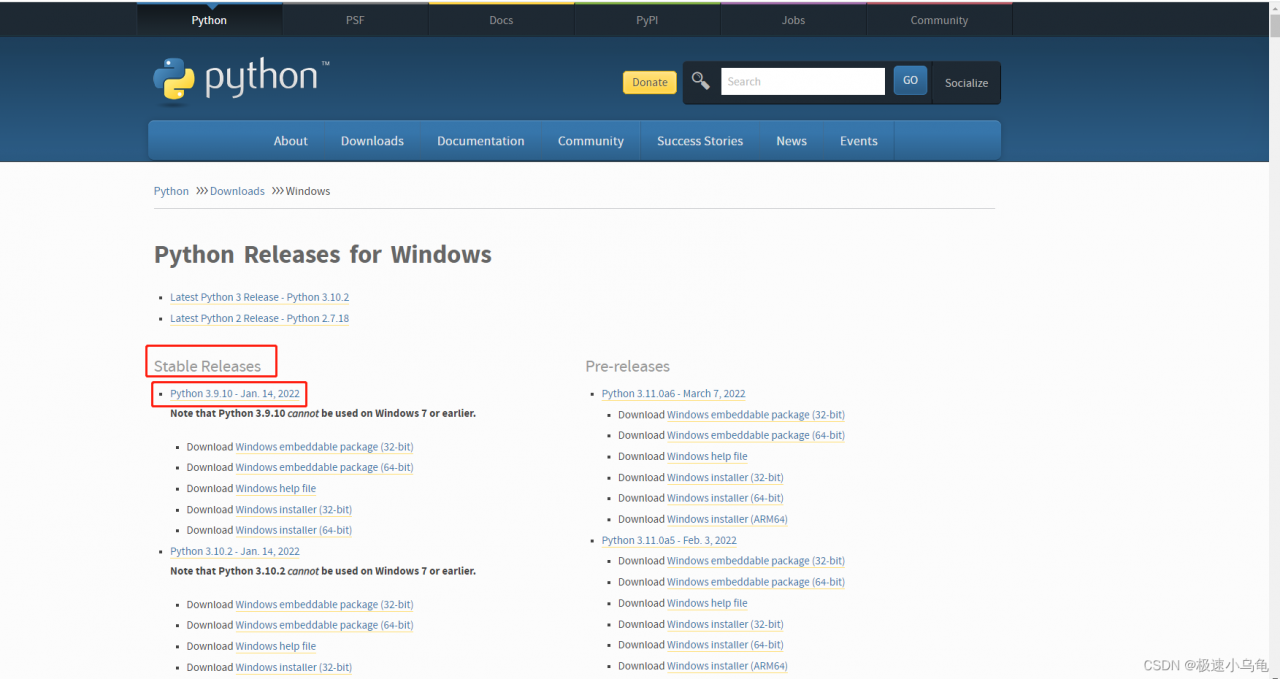Open Downloads in the main navigation bar

tap(372, 141)
